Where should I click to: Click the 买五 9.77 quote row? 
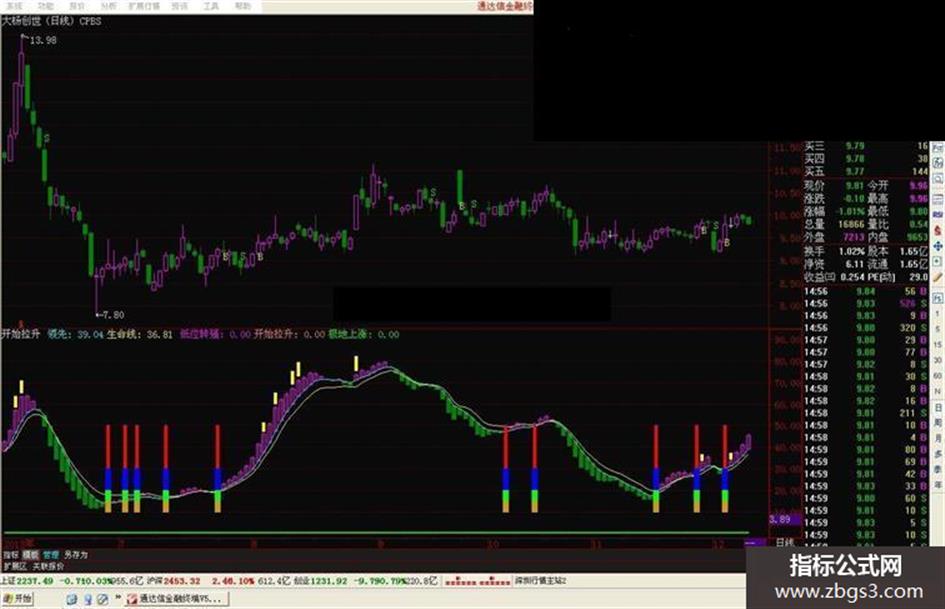click(x=866, y=171)
